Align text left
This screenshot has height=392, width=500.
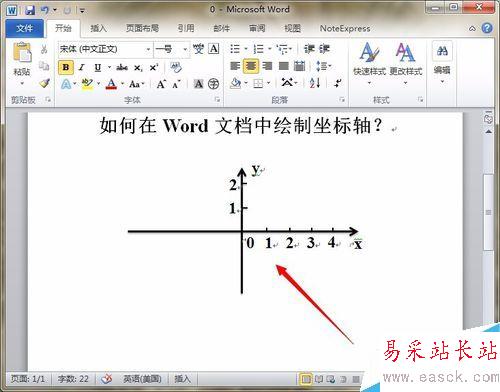[x=235, y=66]
